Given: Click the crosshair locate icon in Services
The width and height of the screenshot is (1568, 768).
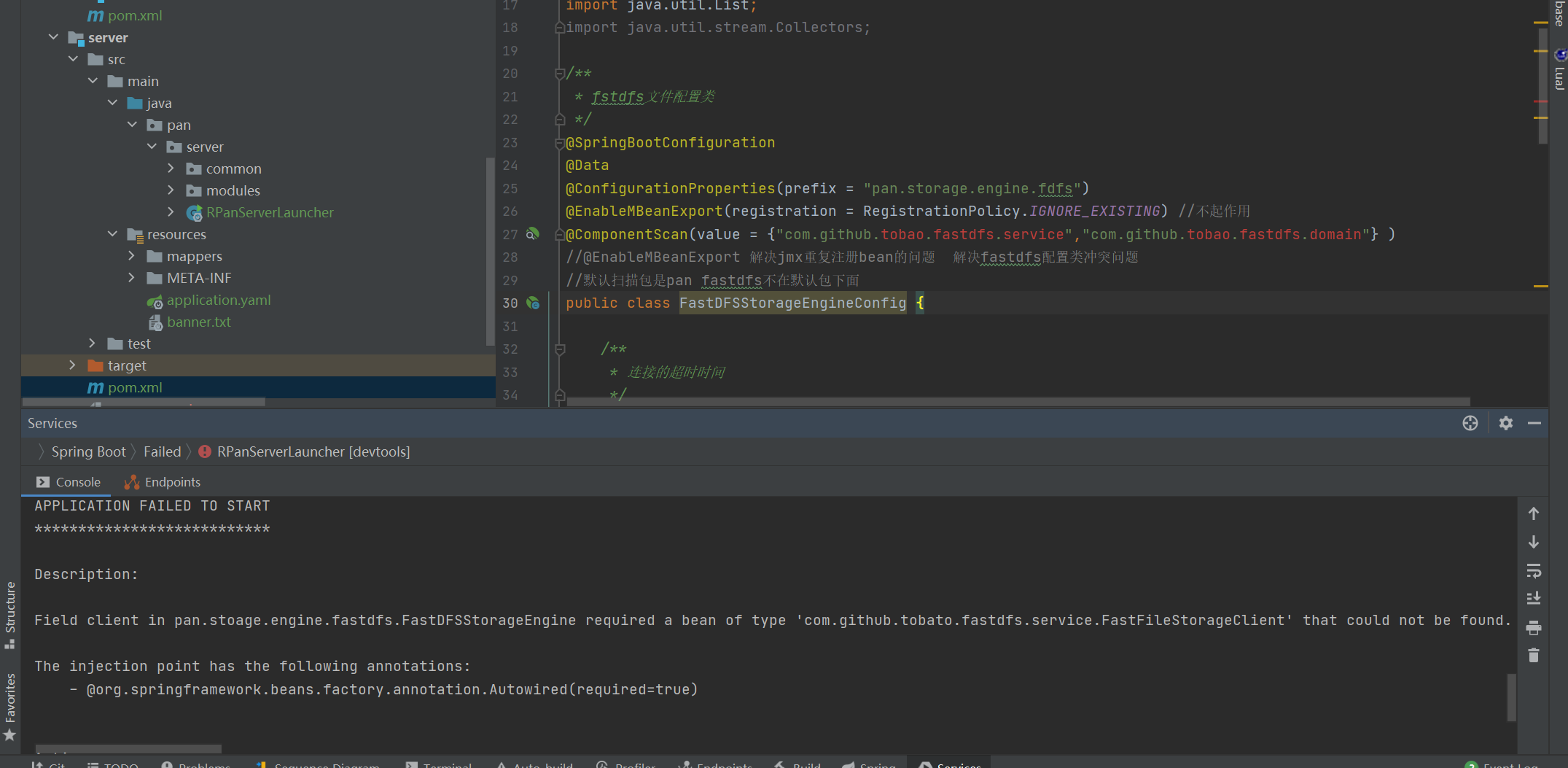Looking at the screenshot, I should pyautogui.click(x=1470, y=423).
